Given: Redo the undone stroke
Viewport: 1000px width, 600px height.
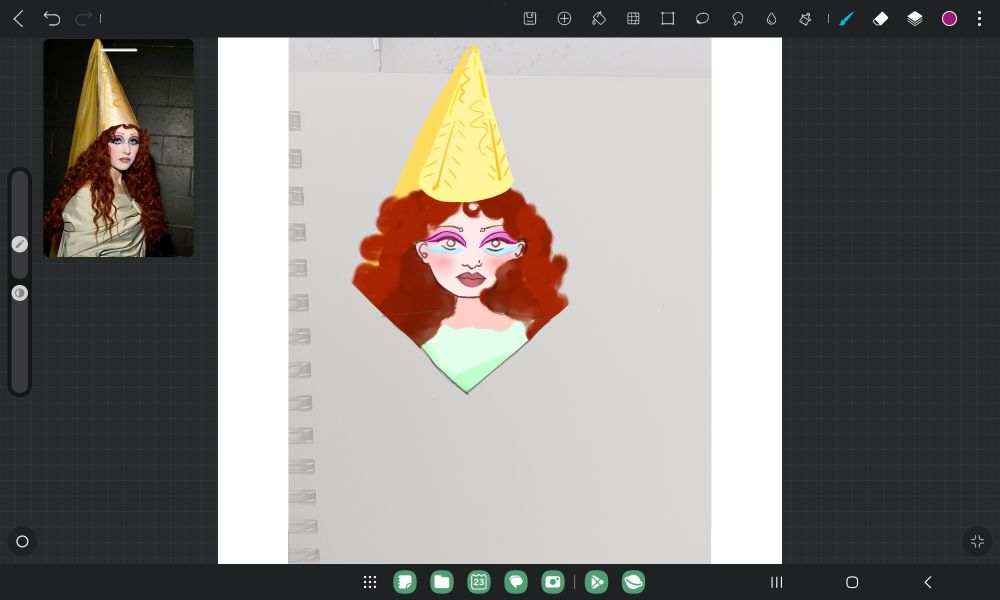Looking at the screenshot, I should (x=84, y=19).
